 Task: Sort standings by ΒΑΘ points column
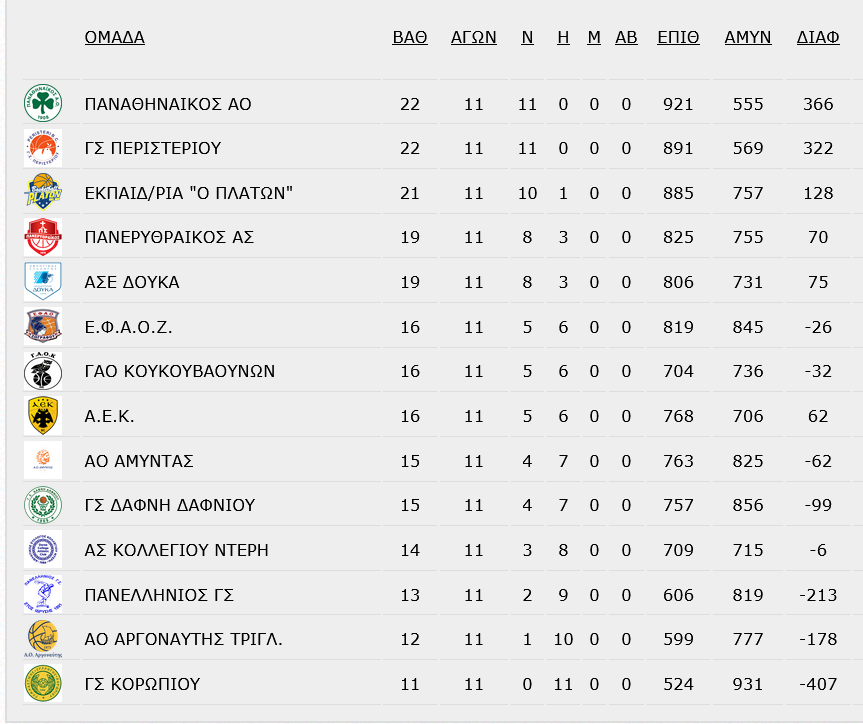410,37
